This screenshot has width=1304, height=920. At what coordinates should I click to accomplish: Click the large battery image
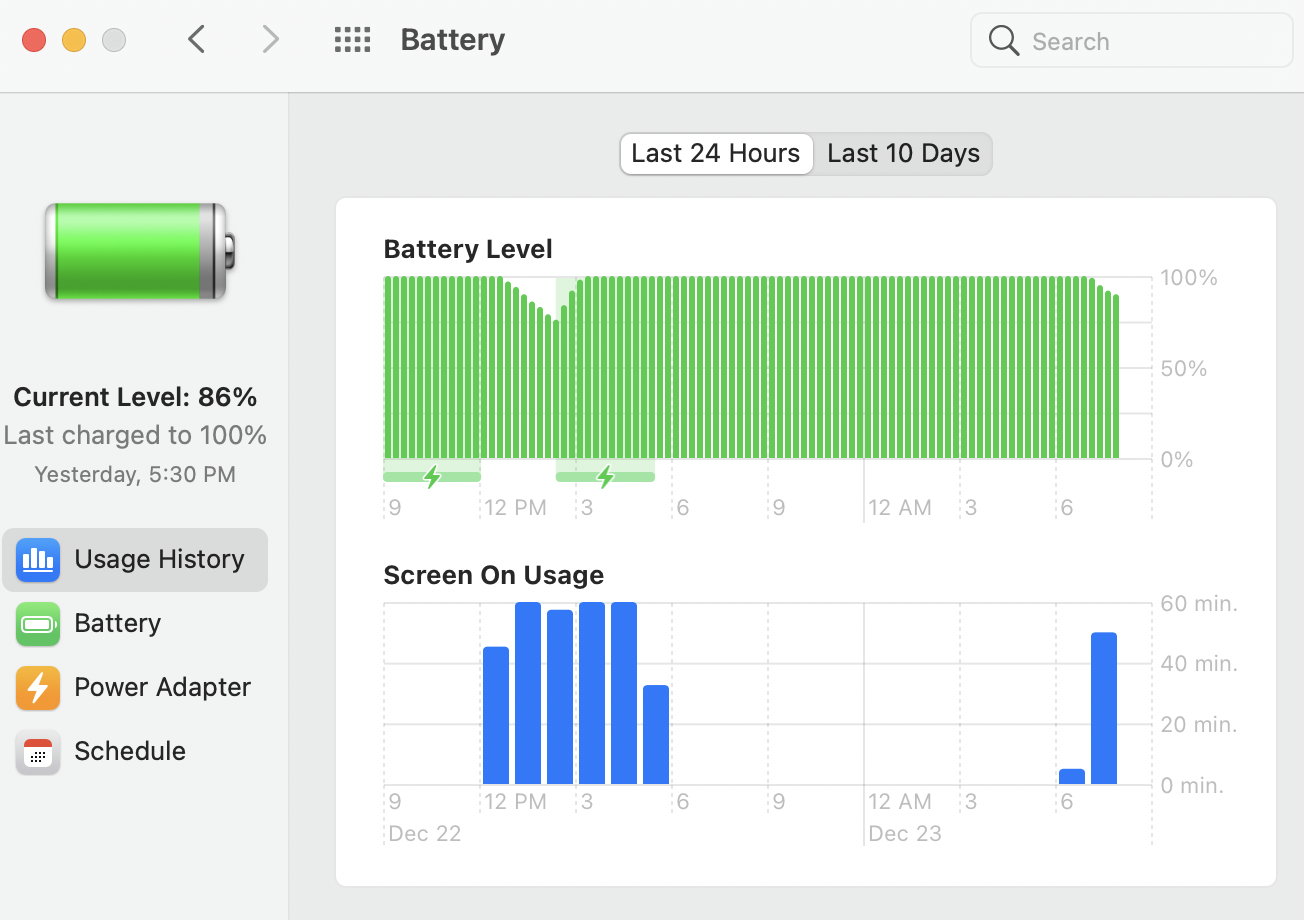click(x=139, y=251)
